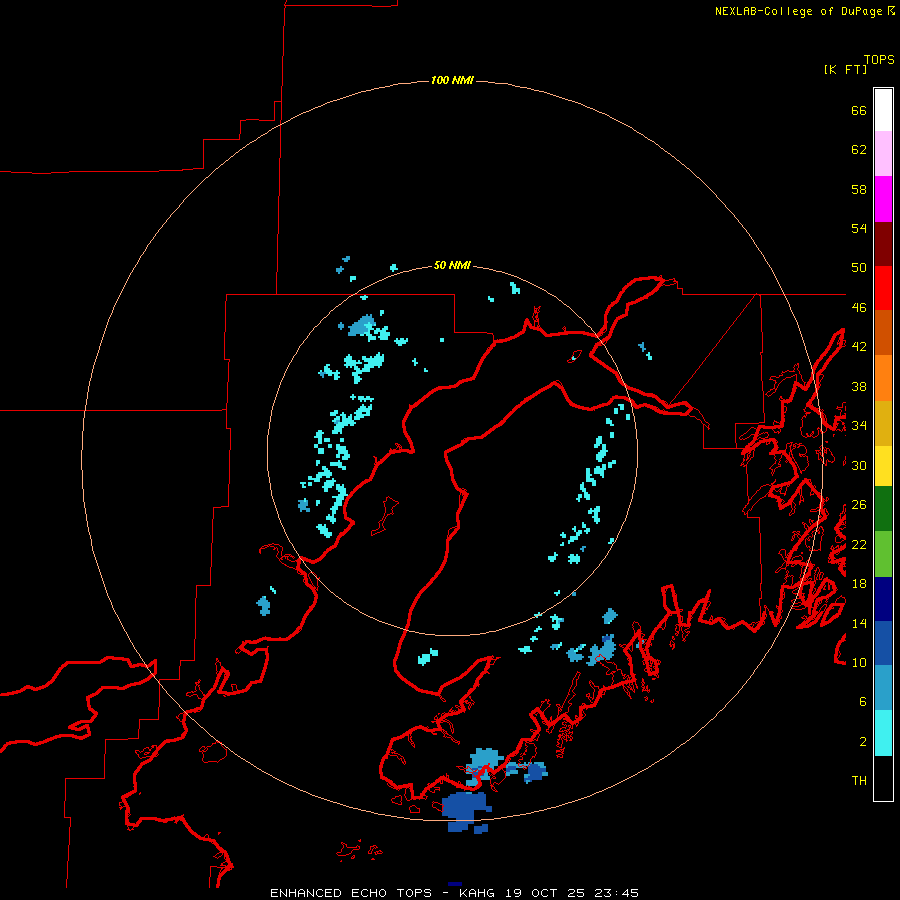Click the KAHG station identifier
The height and width of the screenshot is (900, 900).
479,893
